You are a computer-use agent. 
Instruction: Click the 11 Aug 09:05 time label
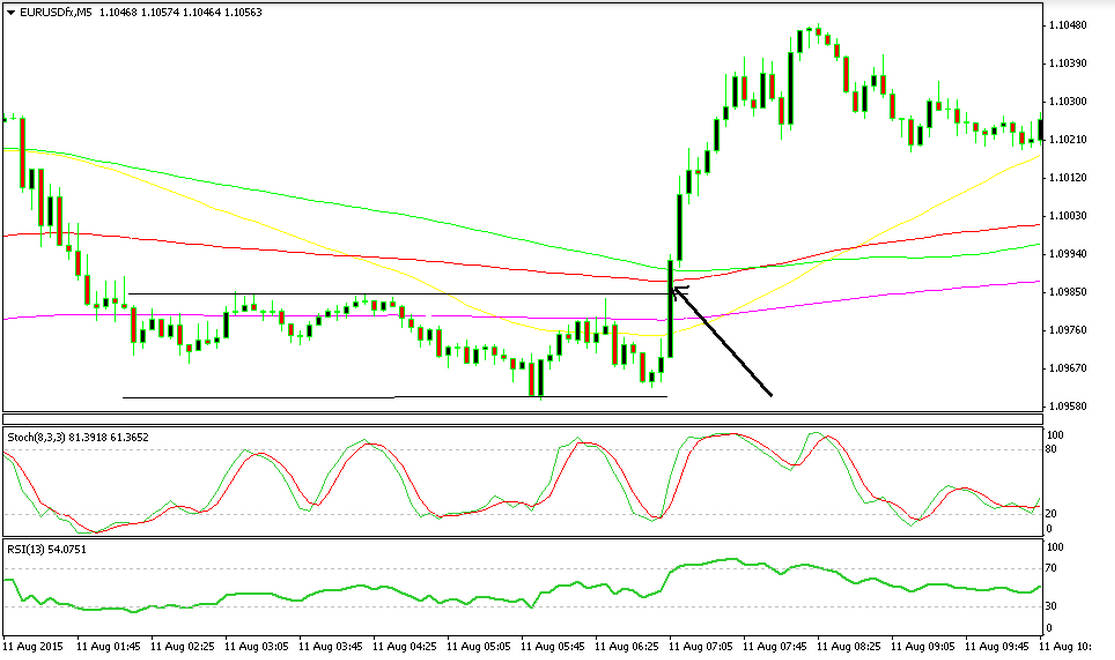[x=922, y=646]
